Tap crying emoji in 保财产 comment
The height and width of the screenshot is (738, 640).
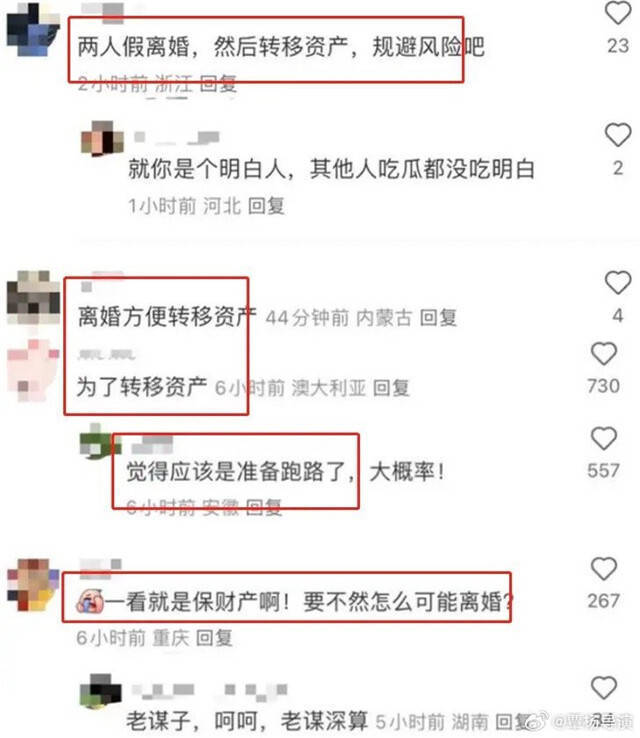tap(90, 602)
